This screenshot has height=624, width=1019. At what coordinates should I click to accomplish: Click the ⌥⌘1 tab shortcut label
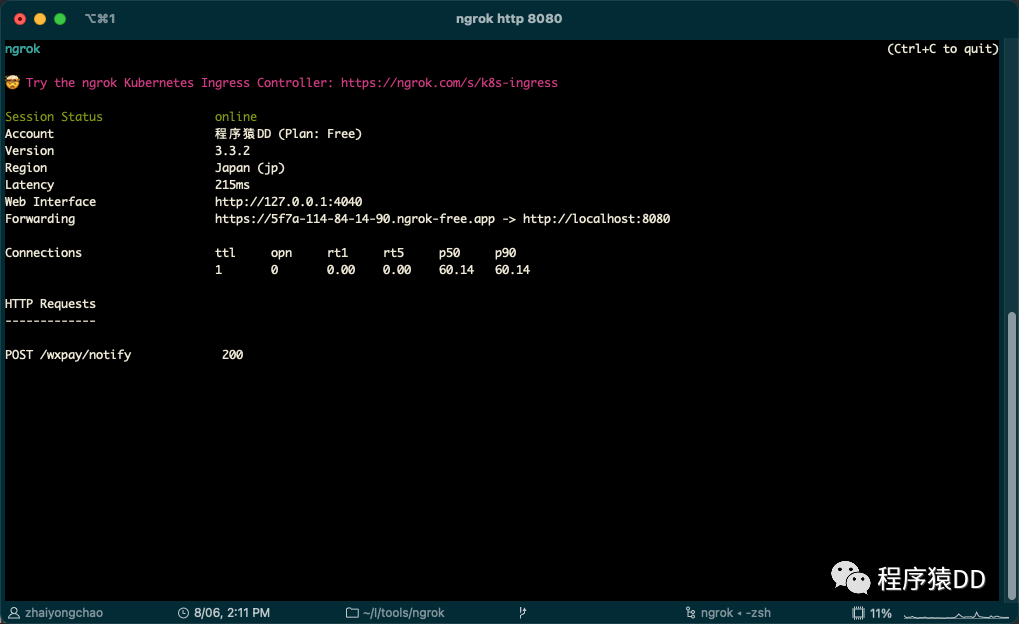[100, 19]
